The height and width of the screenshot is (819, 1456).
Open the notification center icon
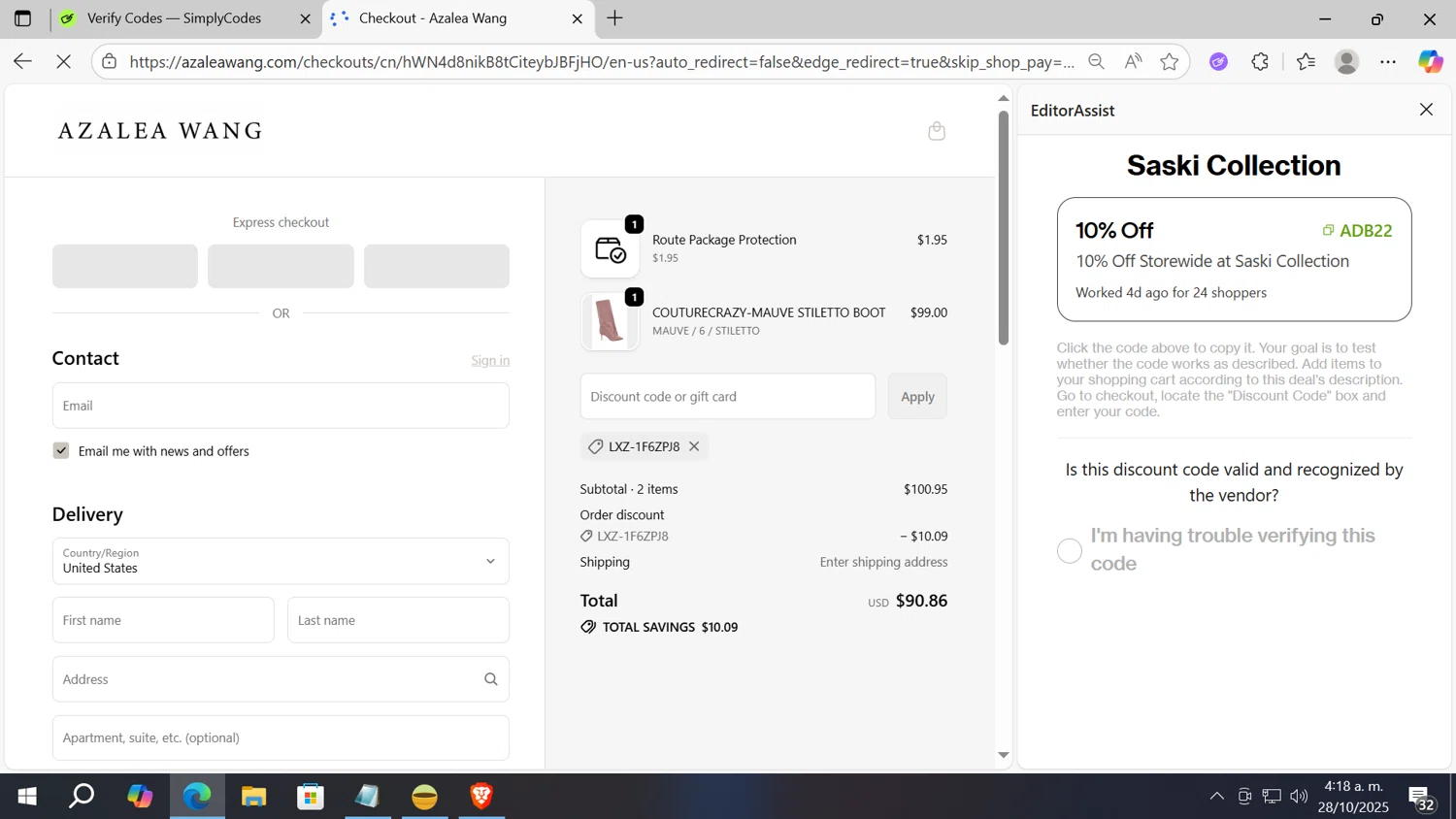(1422, 799)
